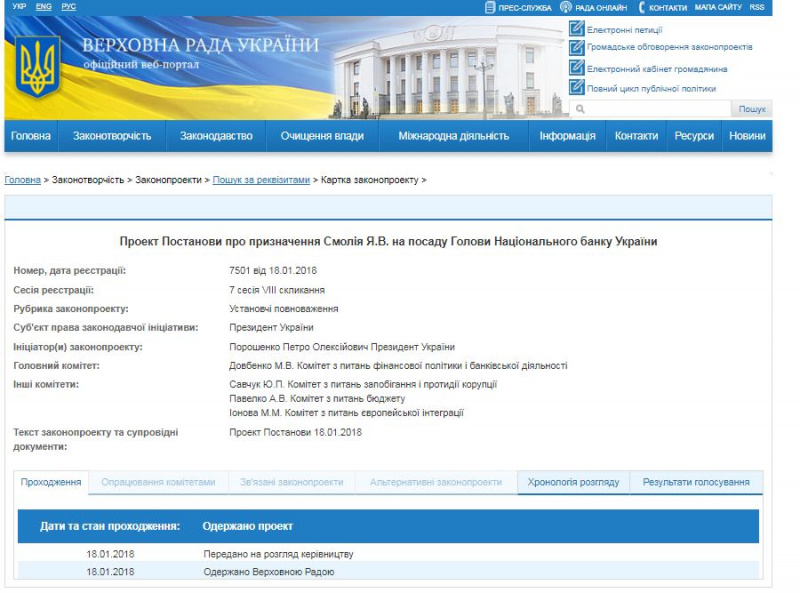This screenshot has height=593, width=800.
Task: Open the RSS feed icon
Action: click(756, 6)
